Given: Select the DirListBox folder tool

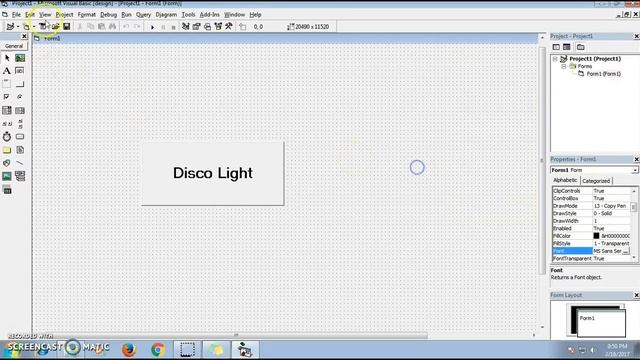Looking at the screenshot, I should [x=7, y=150].
